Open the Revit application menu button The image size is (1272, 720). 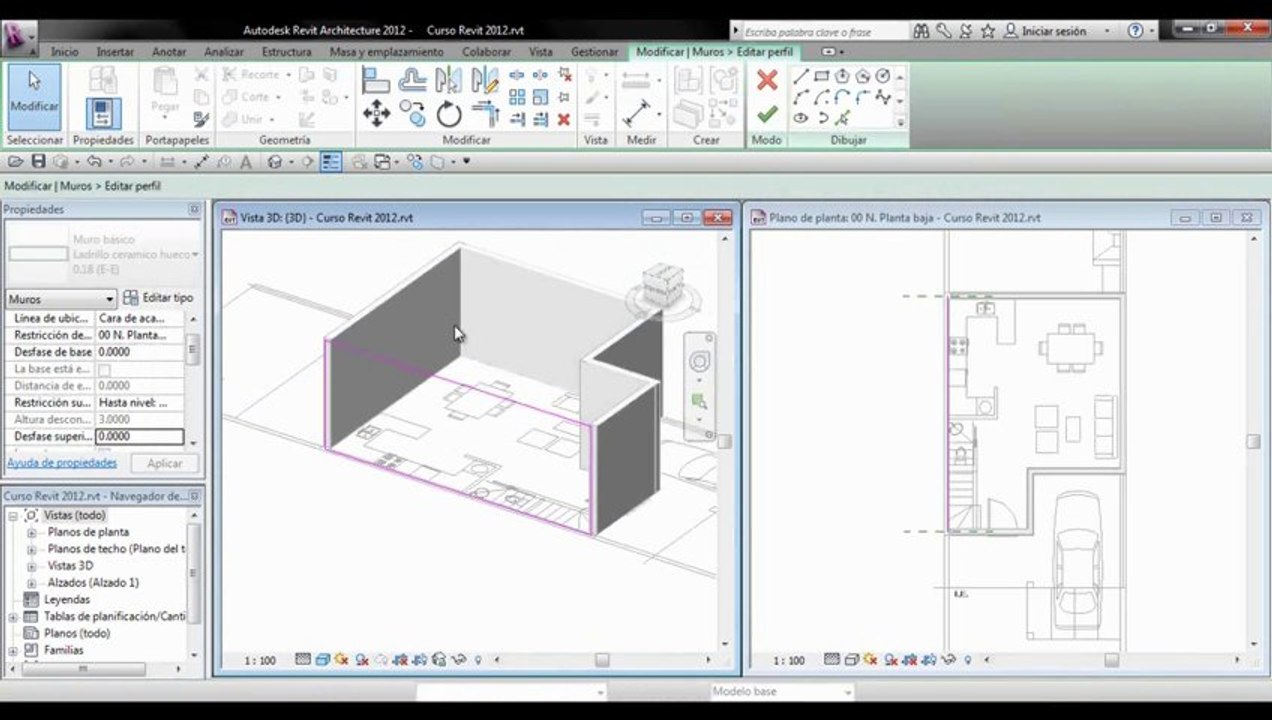coord(17,38)
